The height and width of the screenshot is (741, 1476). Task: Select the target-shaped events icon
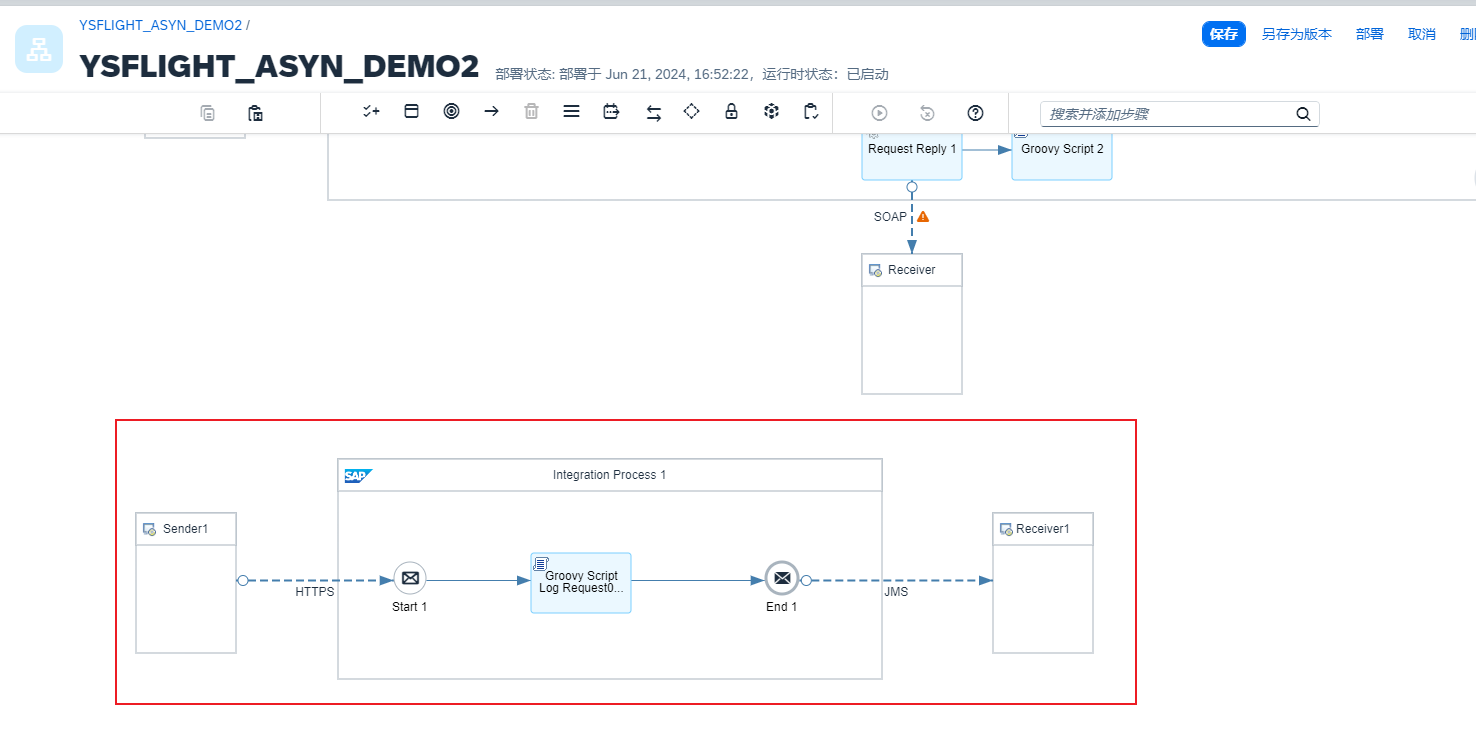pos(451,112)
